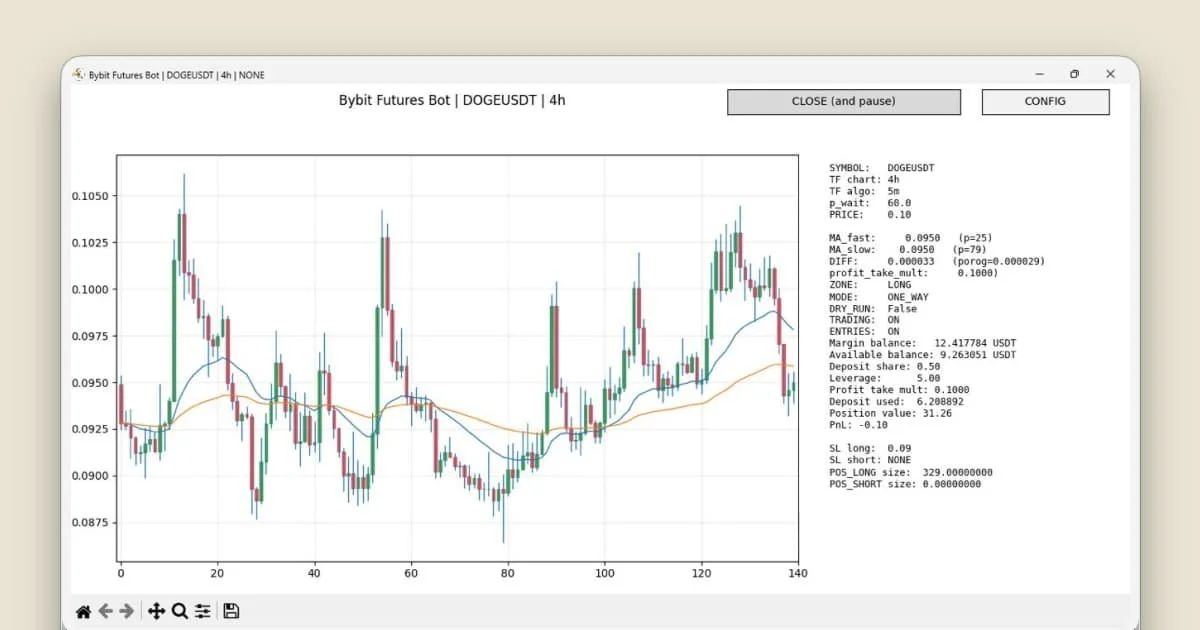The width and height of the screenshot is (1200, 630).
Task: Save the figure with floppy icon
Action: (231, 611)
